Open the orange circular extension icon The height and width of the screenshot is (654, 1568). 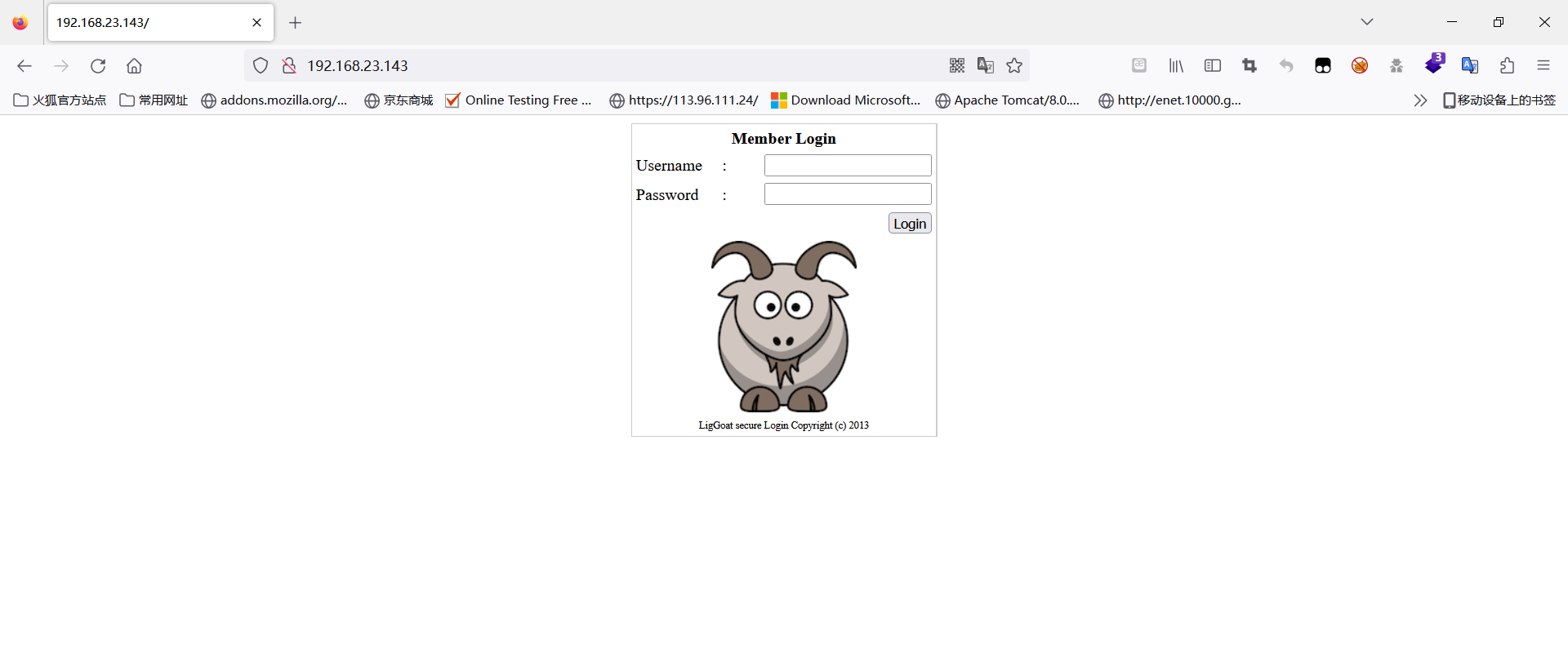[x=1360, y=66]
